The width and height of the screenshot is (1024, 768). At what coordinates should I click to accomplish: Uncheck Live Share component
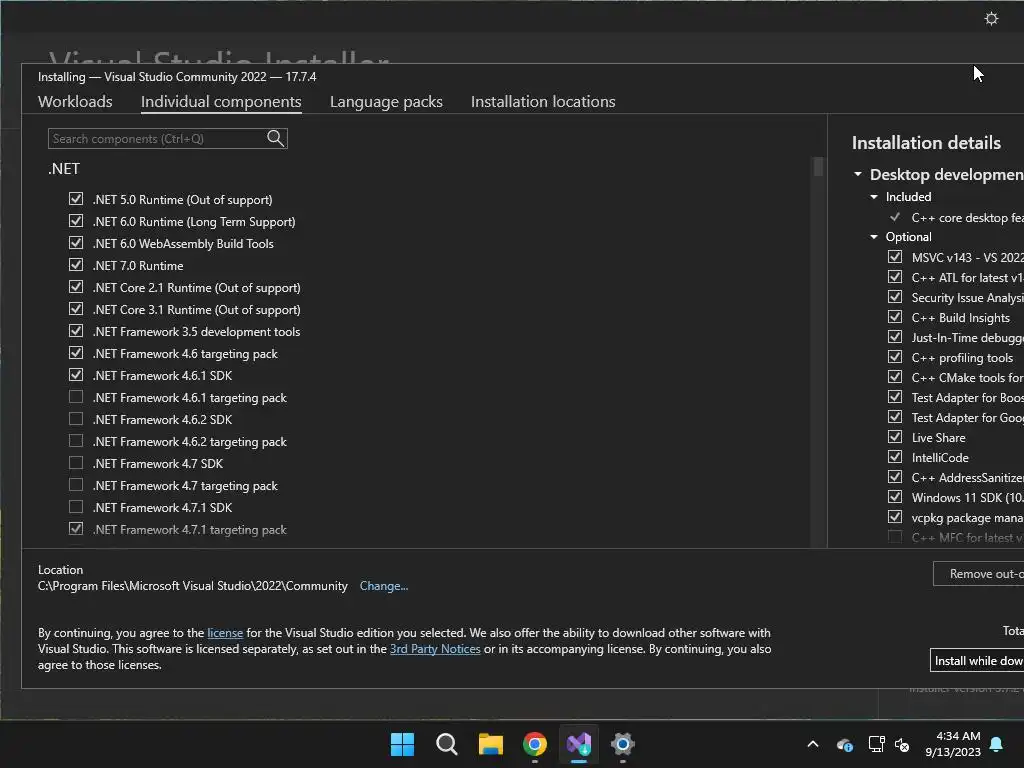click(x=895, y=437)
